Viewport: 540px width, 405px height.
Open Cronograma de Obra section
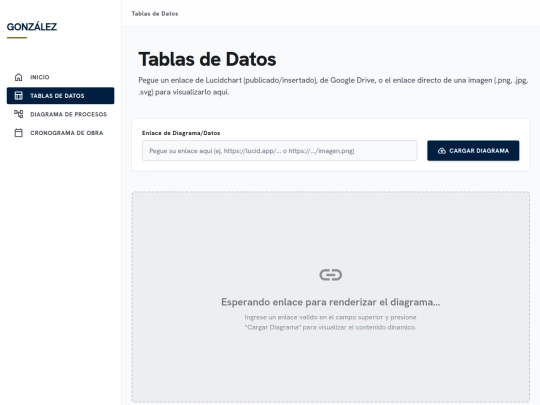pos(61,133)
